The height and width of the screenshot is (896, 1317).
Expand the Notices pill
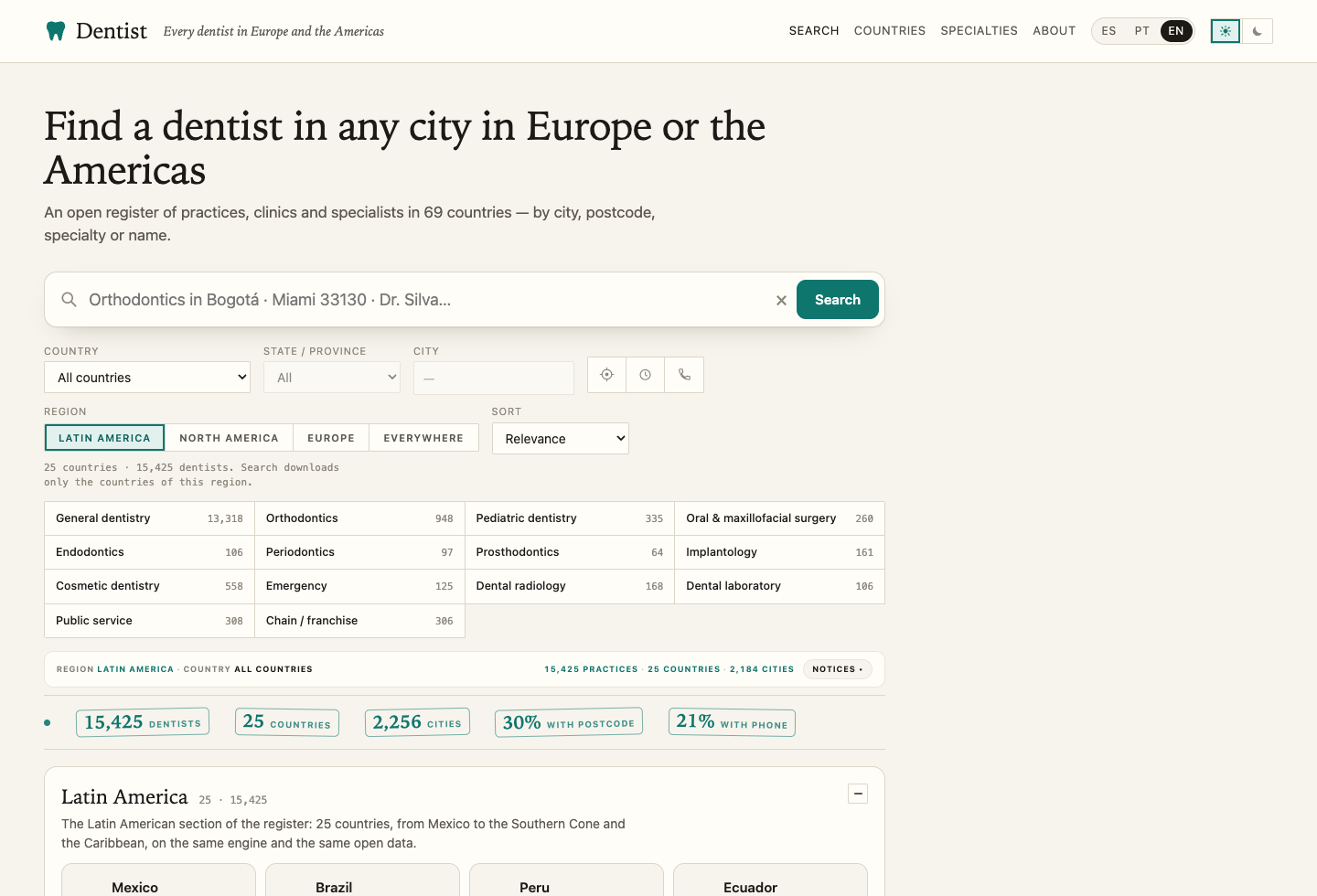click(x=837, y=669)
